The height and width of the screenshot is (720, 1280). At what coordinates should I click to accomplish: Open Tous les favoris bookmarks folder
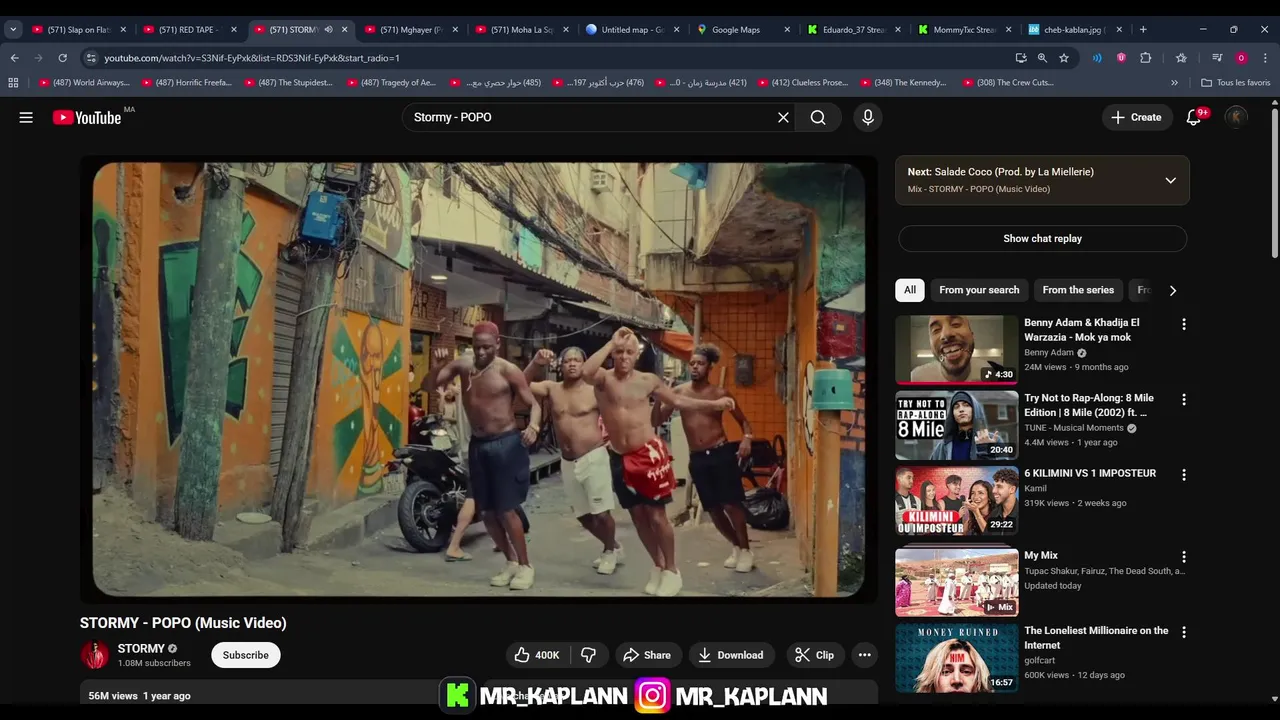coord(1235,83)
